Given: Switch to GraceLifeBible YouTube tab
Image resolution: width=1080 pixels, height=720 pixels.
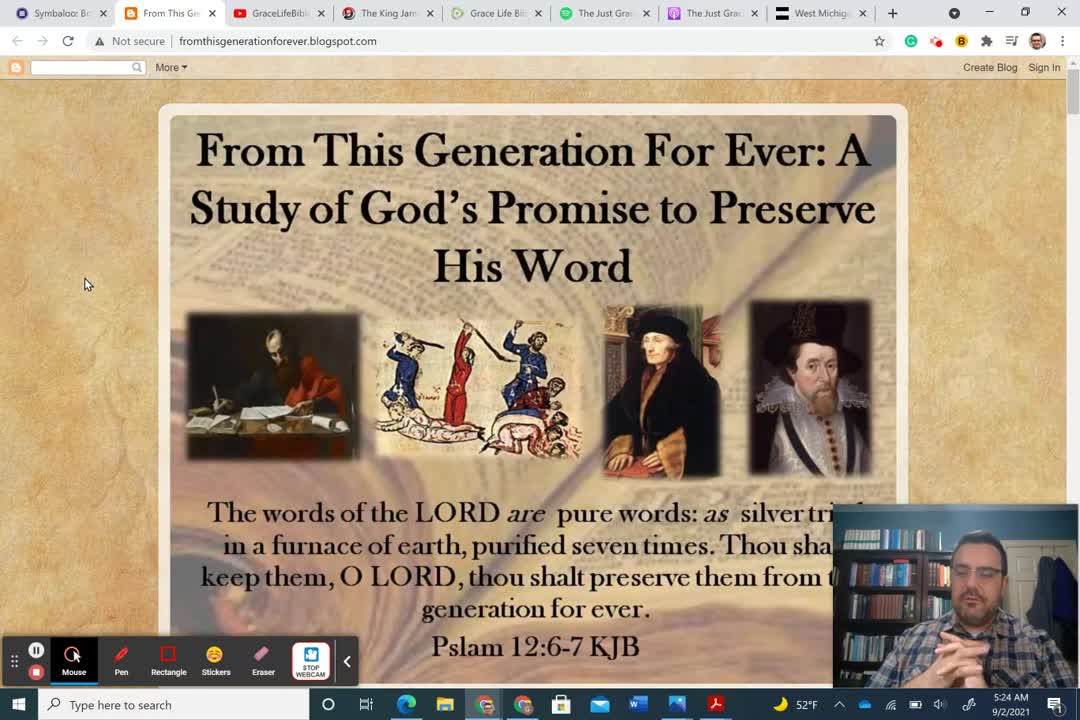Looking at the screenshot, I should point(278,13).
